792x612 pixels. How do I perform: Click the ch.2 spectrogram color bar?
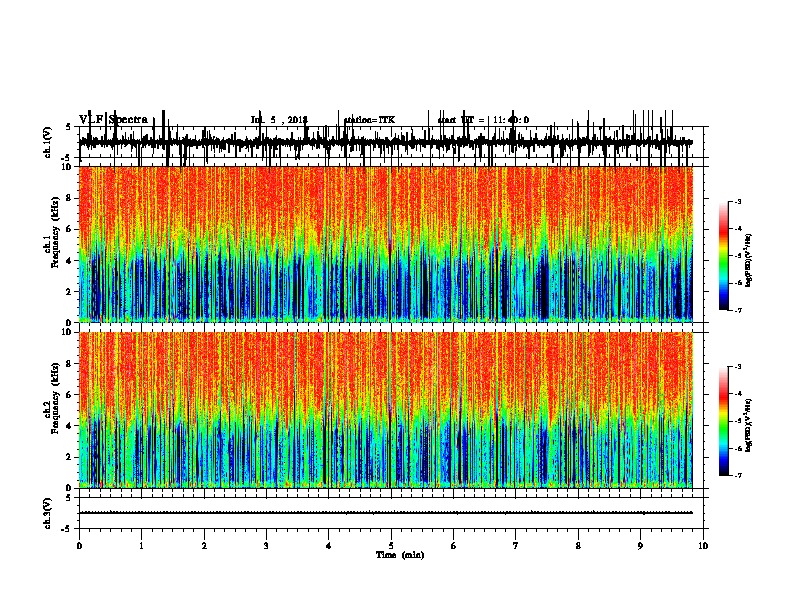point(724,421)
